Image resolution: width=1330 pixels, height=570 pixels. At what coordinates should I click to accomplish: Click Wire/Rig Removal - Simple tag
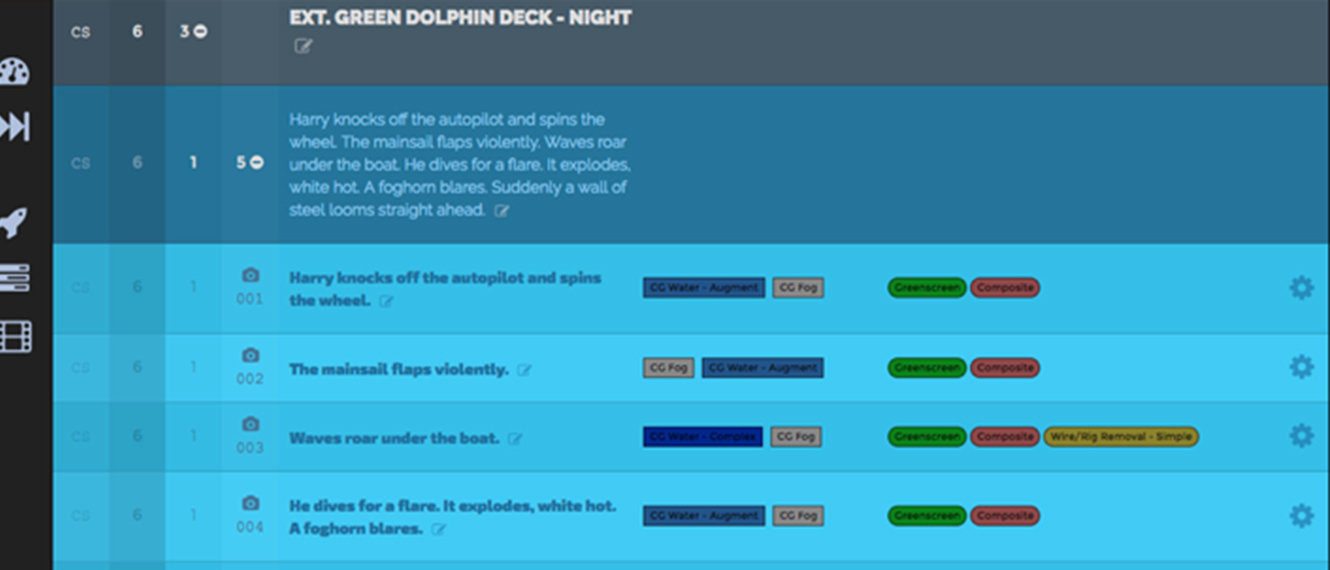pyautogui.click(x=1121, y=437)
